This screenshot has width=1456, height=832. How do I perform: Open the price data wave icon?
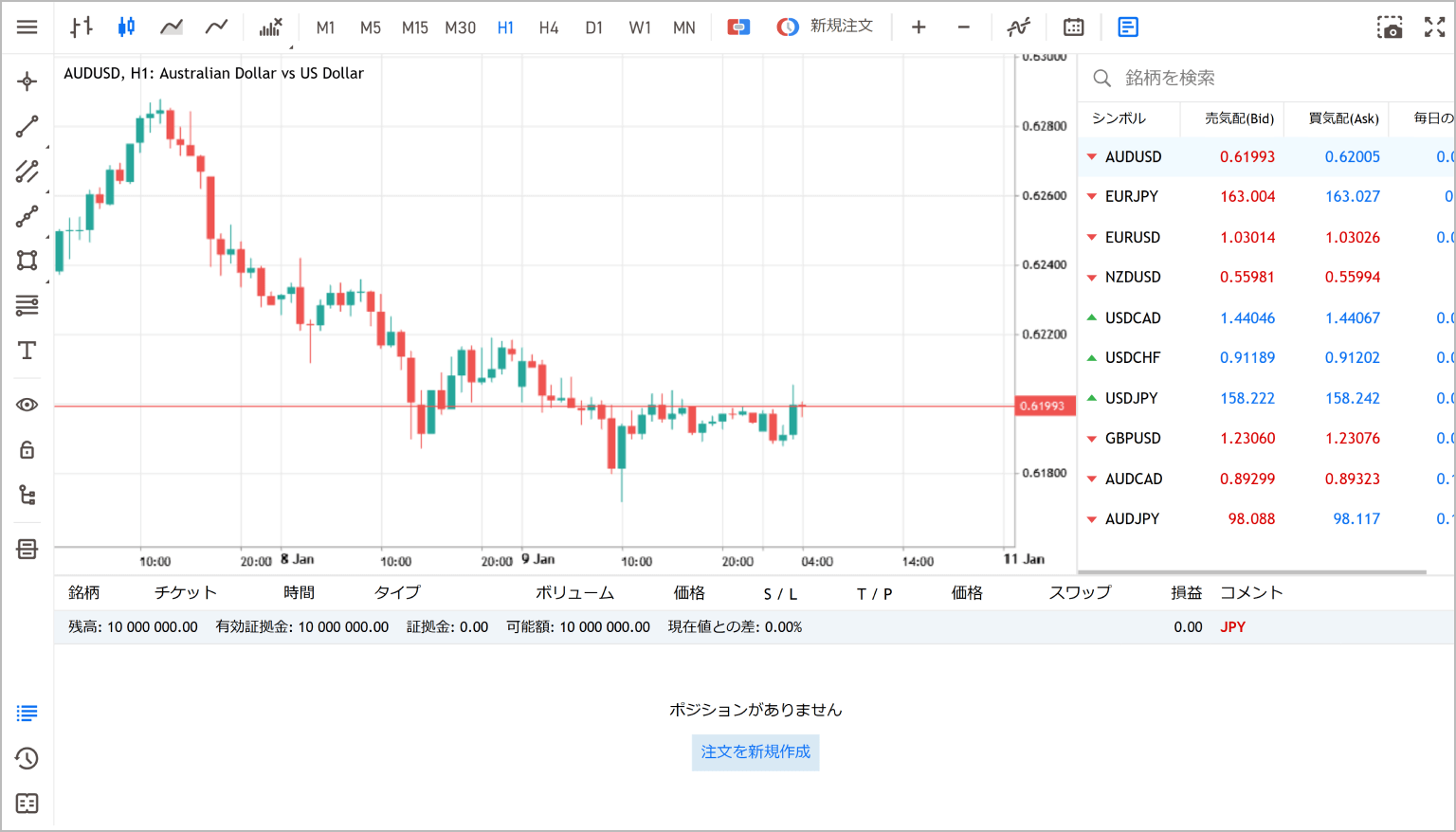(1018, 27)
